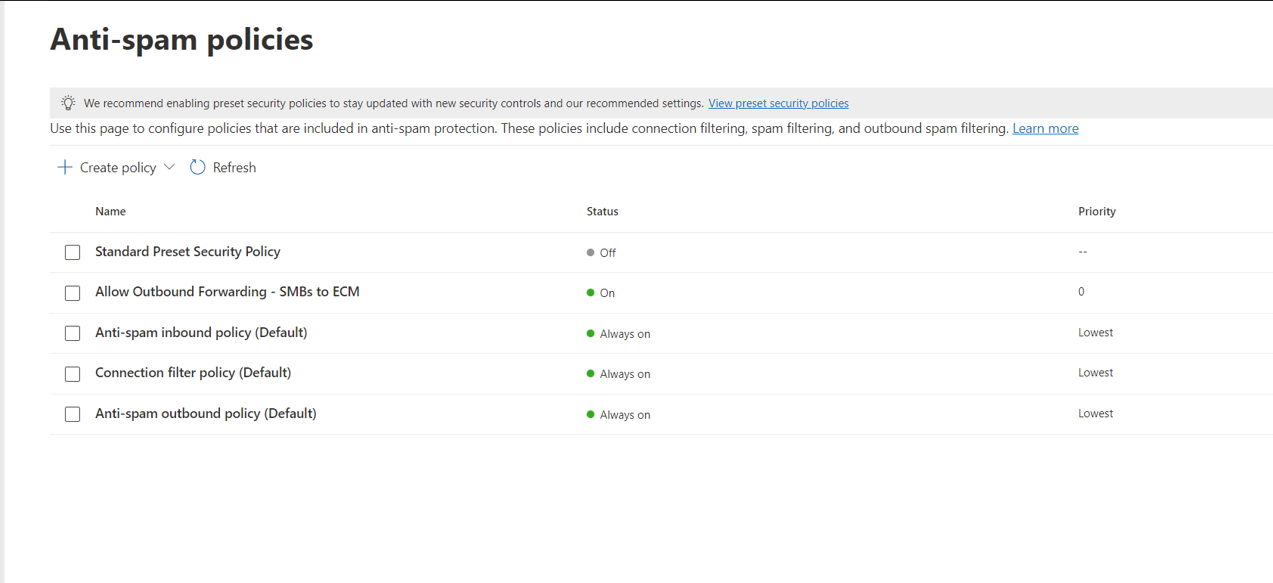Click Always on status for Anti-spam outbound policy

pos(618,414)
